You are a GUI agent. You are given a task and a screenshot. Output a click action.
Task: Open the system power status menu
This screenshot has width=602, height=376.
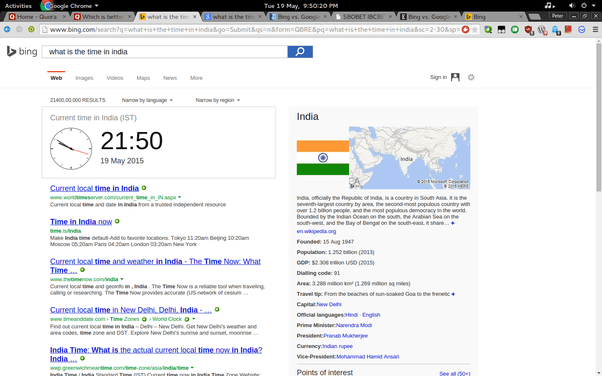[589, 5]
